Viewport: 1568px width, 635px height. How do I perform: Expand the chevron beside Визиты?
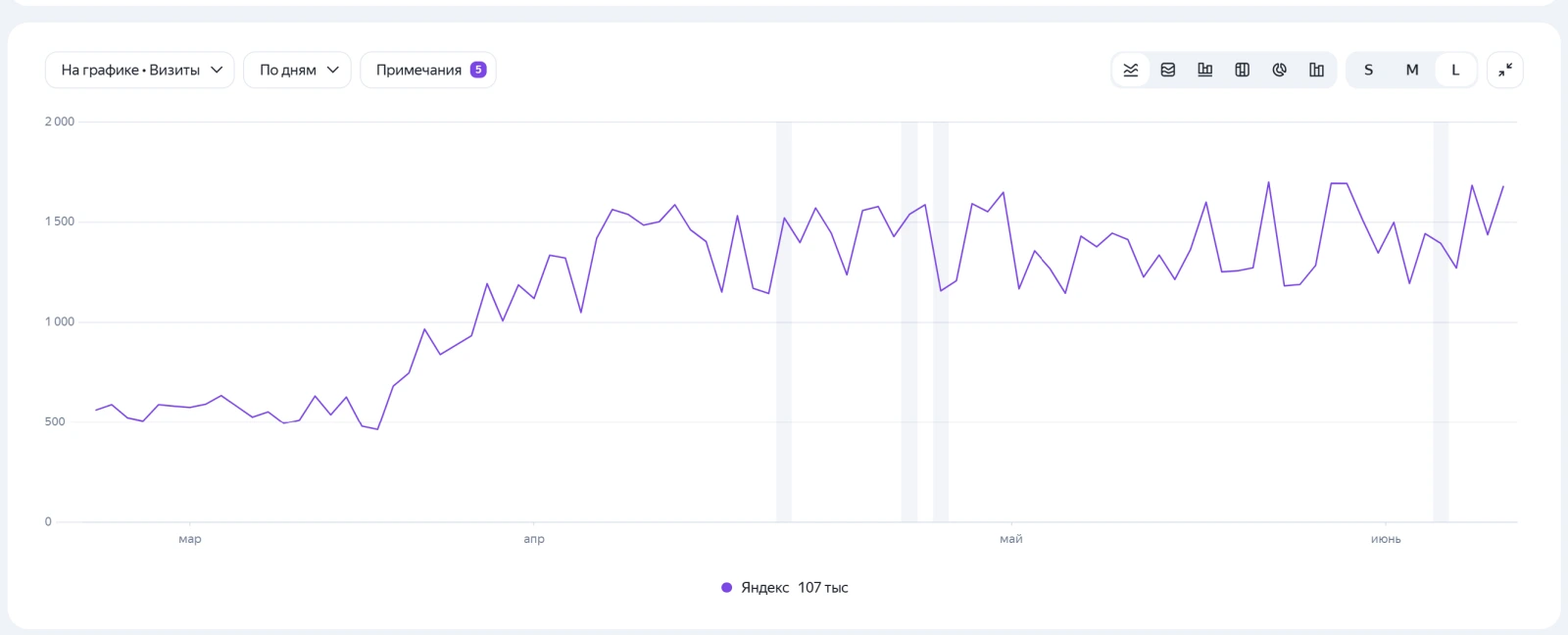tap(217, 70)
